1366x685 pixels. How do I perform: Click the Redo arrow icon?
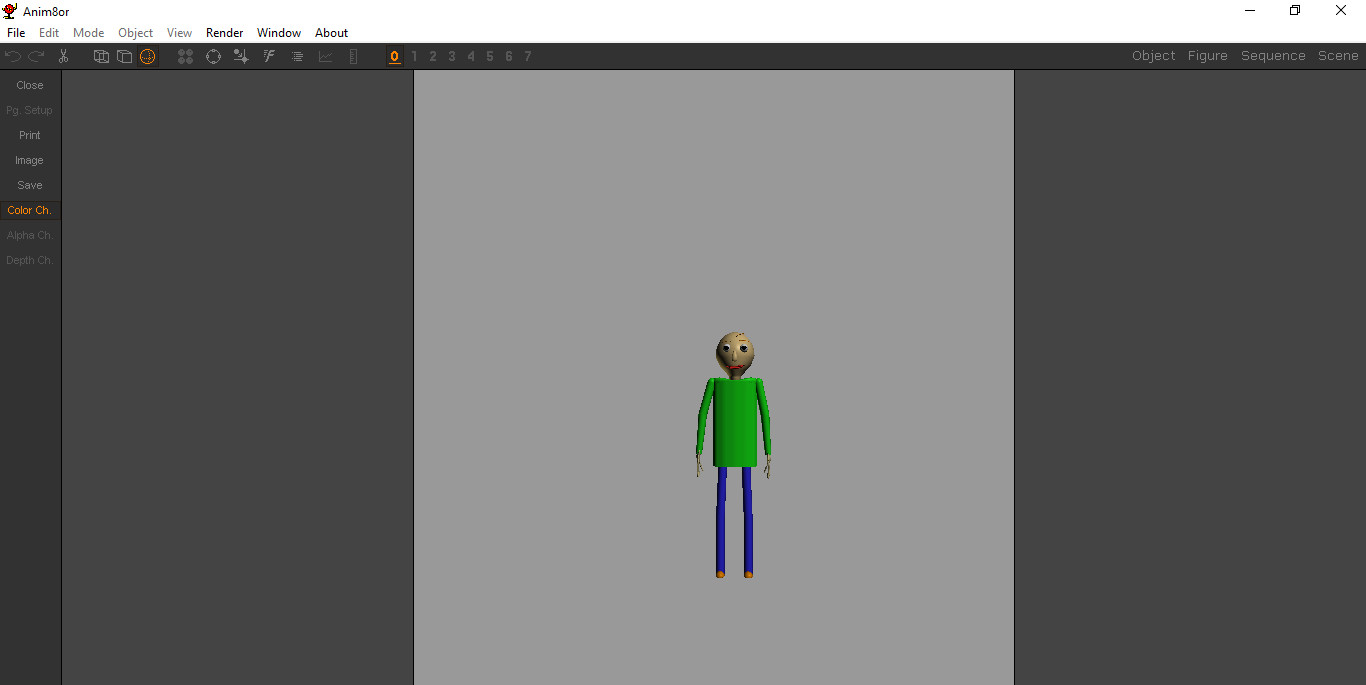pyautogui.click(x=37, y=56)
